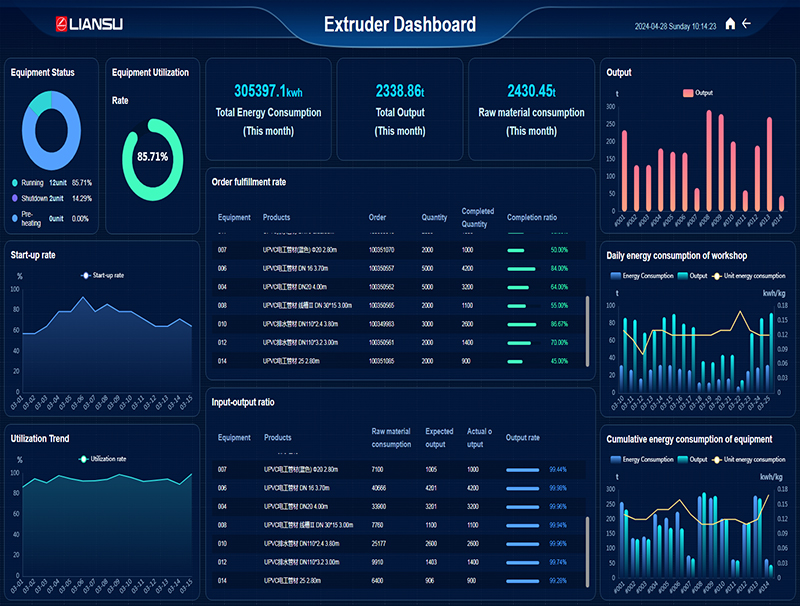
Task: Open the Equipment column header in Order fulfillment
Action: (x=235, y=217)
